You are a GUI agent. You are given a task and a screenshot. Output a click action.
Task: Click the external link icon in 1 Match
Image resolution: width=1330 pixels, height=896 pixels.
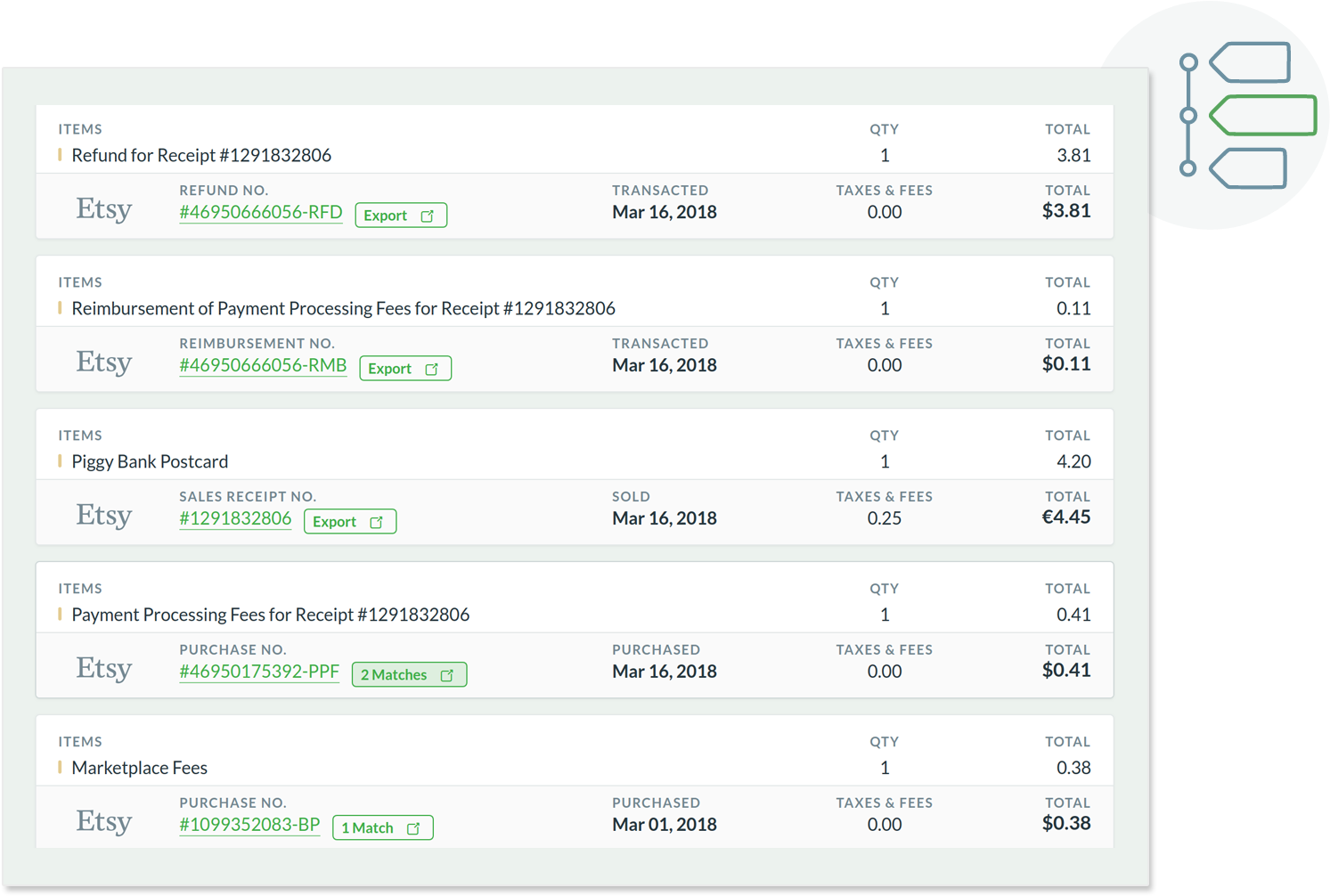point(413,828)
